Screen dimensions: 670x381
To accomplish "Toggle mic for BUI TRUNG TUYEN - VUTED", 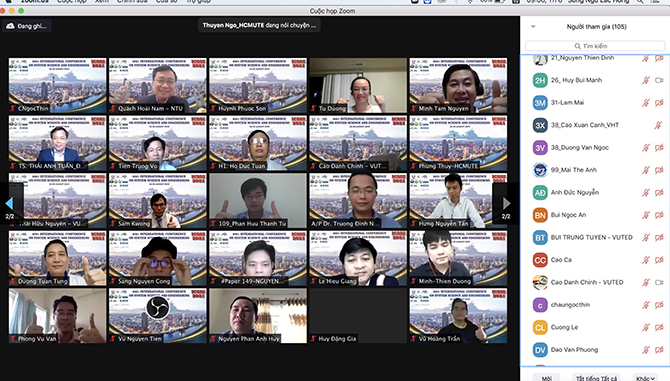I will coord(646,237).
